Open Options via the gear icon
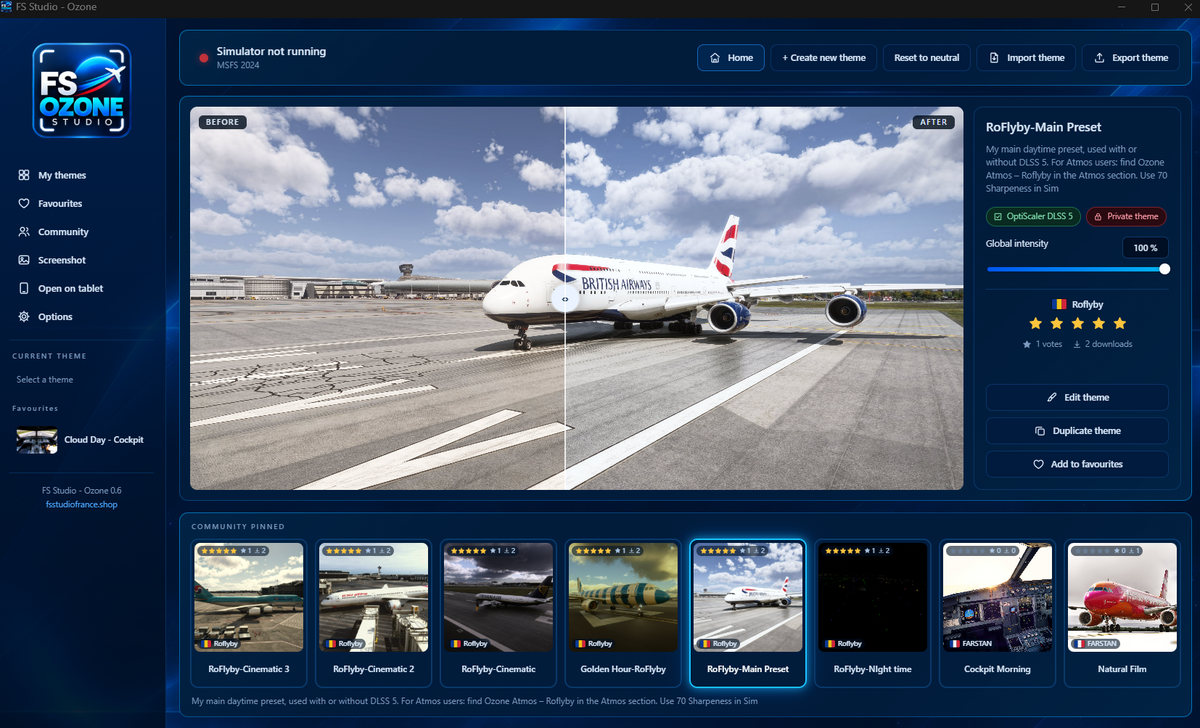This screenshot has width=1200, height=728. point(23,317)
